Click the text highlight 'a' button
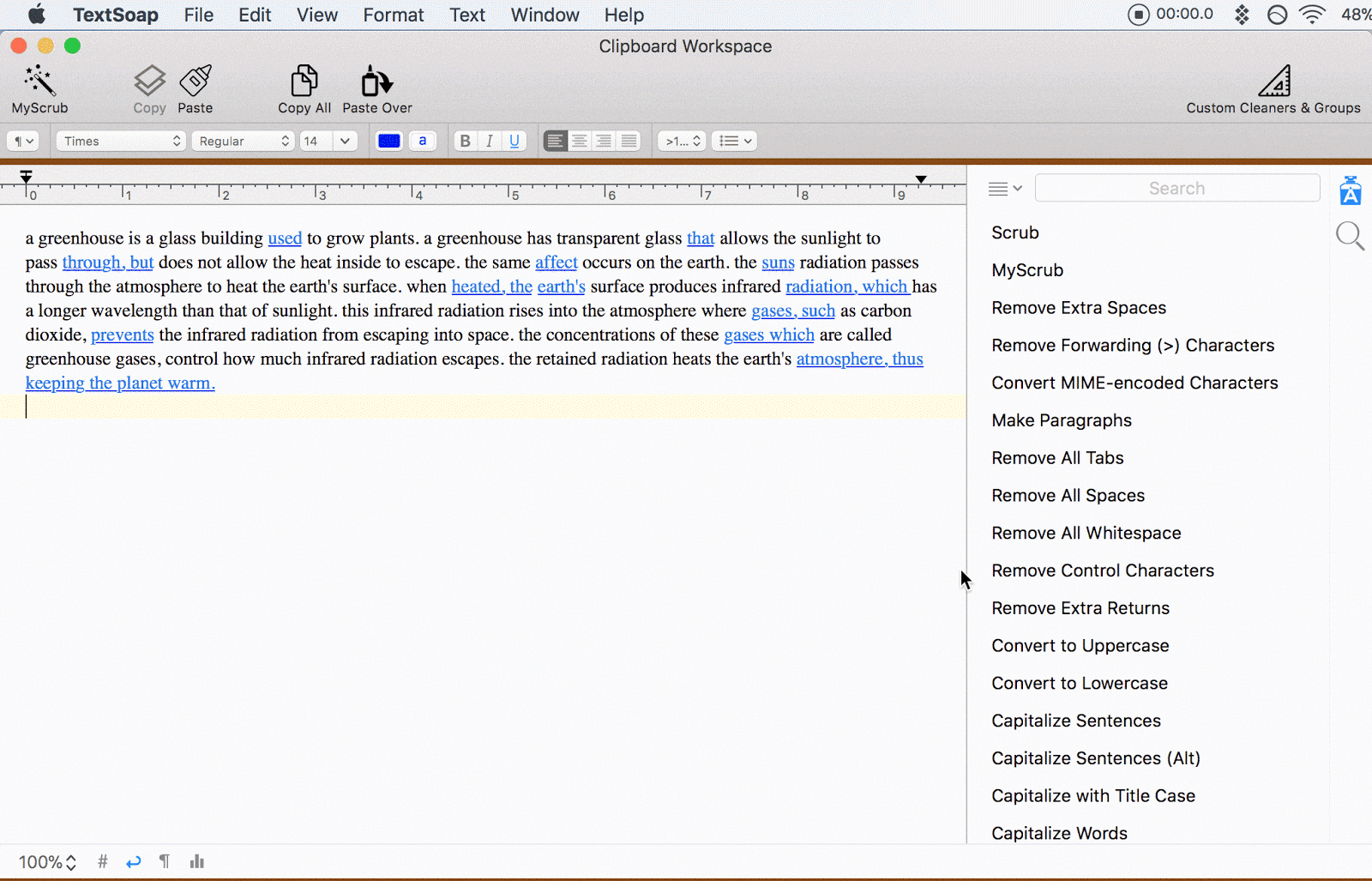Screen dimensions: 1372x881 423,141
